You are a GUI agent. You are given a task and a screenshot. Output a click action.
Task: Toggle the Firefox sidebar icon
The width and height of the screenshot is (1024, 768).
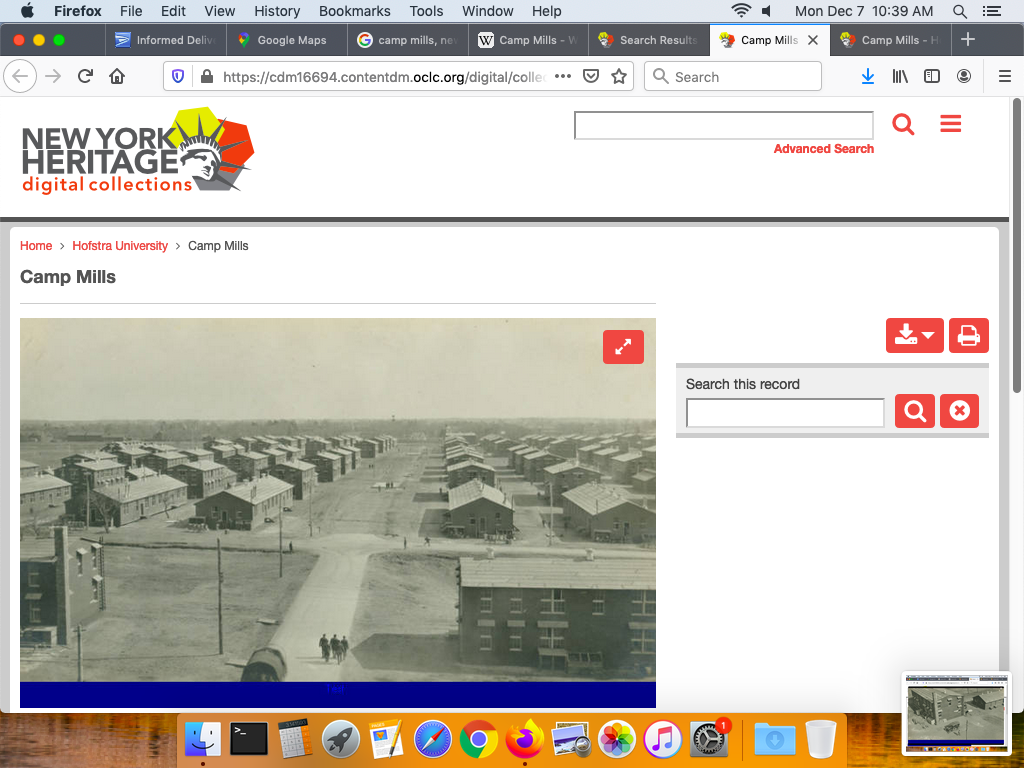coord(932,77)
